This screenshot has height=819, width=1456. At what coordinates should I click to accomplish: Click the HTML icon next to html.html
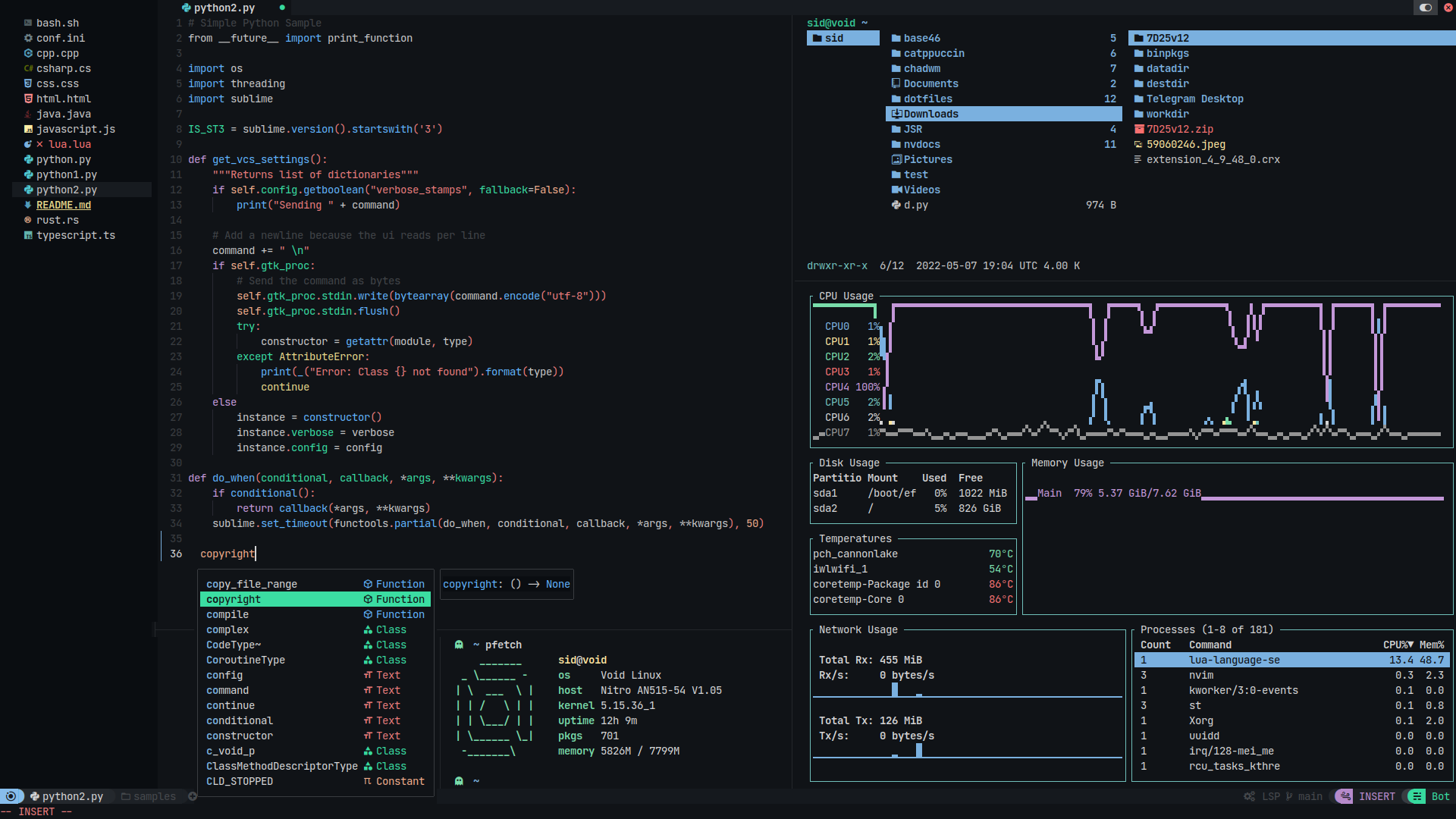pyautogui.click(x=28, y=99)
